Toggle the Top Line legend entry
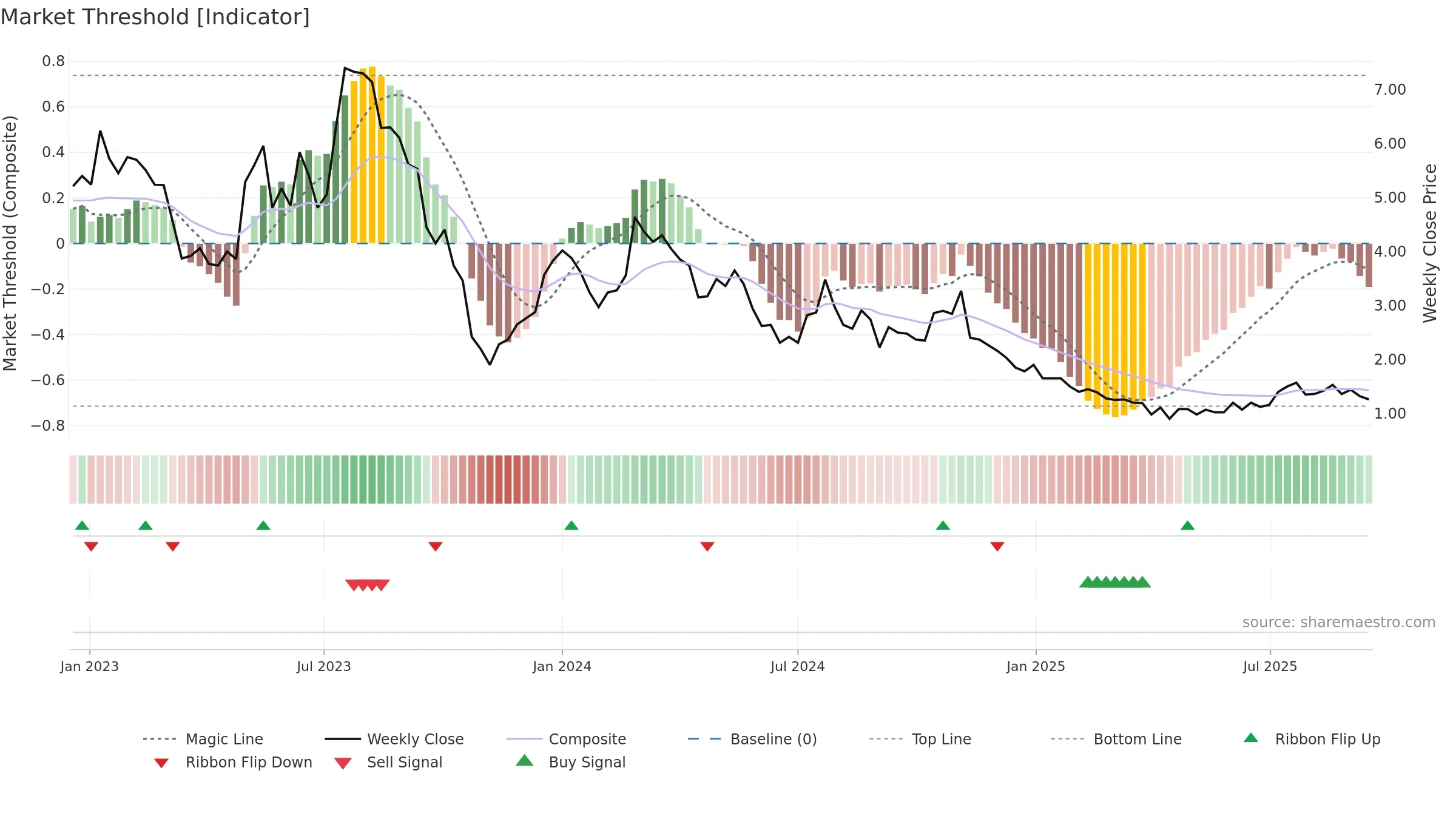The height and width of the screenshot is (819, 1456). pyautogui.click(x=920, y=739)
